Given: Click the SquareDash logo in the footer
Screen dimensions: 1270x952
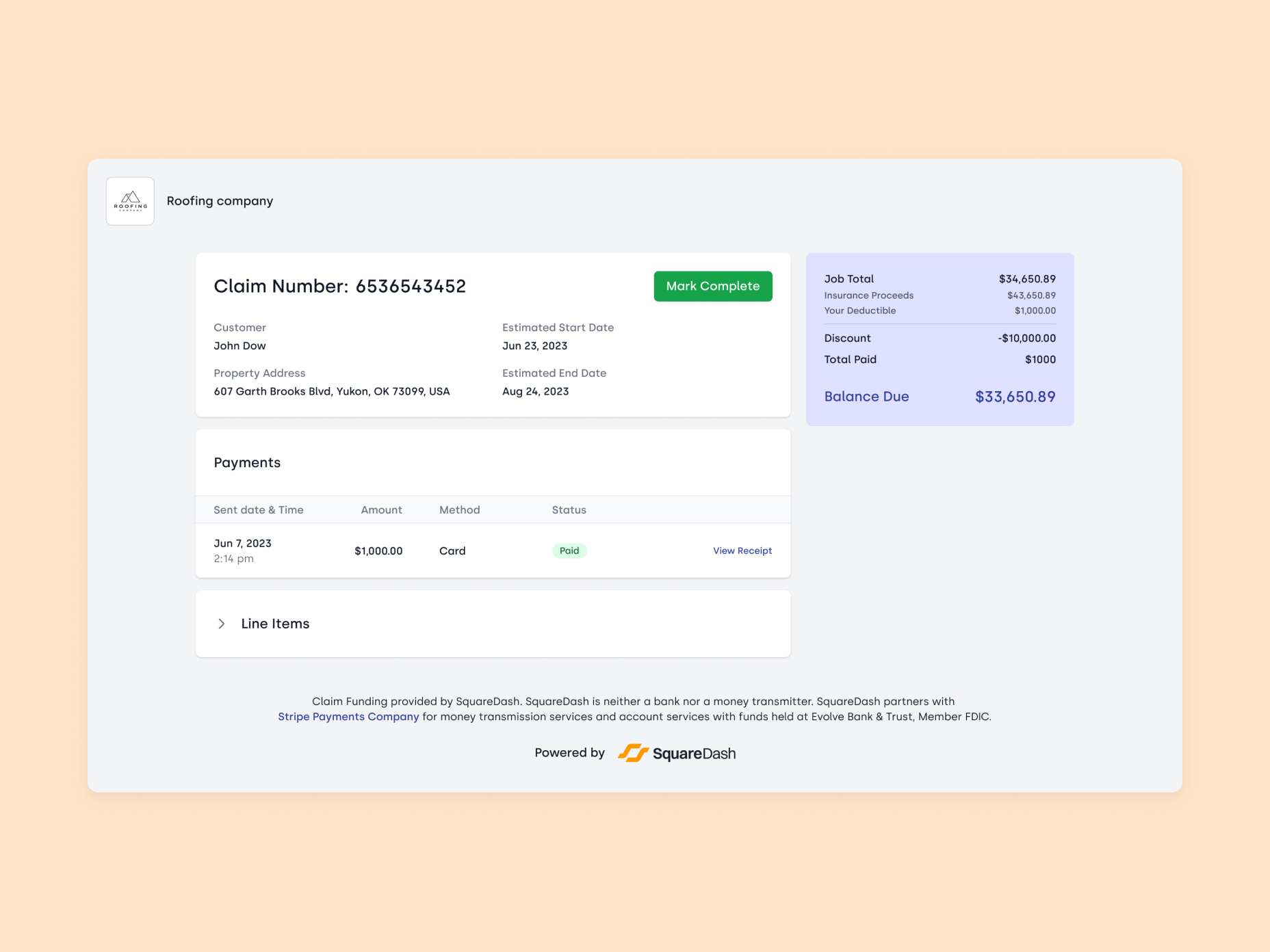Looking at the screenshot, I should (x=677, y=753).
